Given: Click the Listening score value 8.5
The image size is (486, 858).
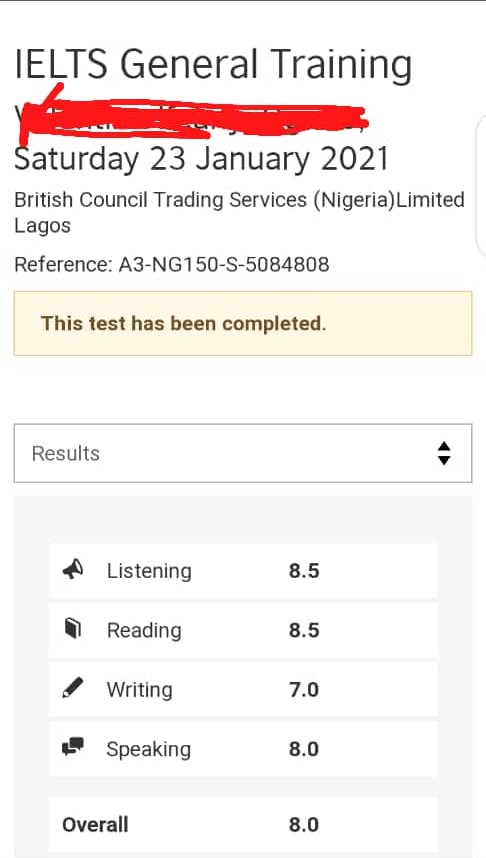Looking at the screenshot, I should (304, 571).
